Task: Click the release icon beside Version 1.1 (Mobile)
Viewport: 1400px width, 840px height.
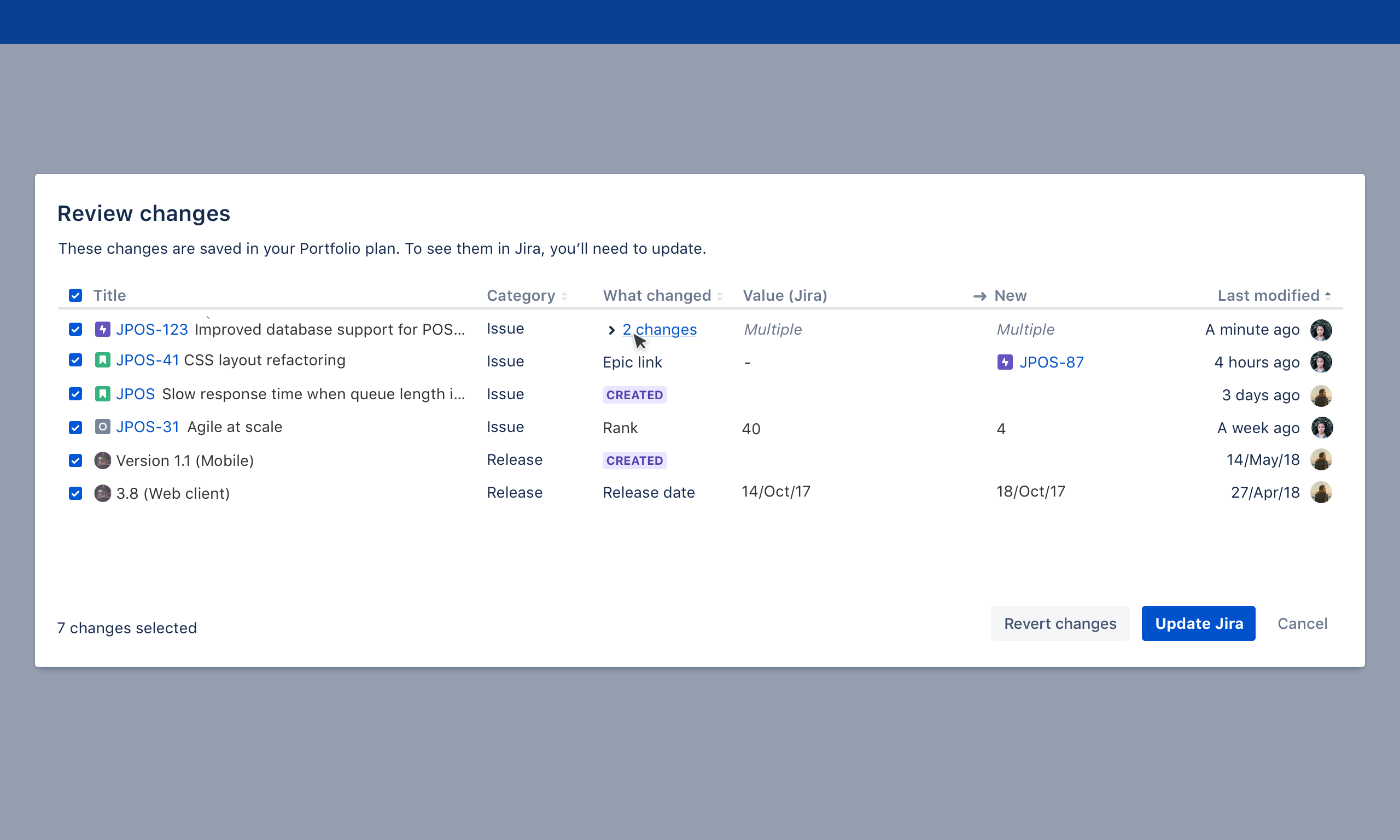Action: pos(102,460)
